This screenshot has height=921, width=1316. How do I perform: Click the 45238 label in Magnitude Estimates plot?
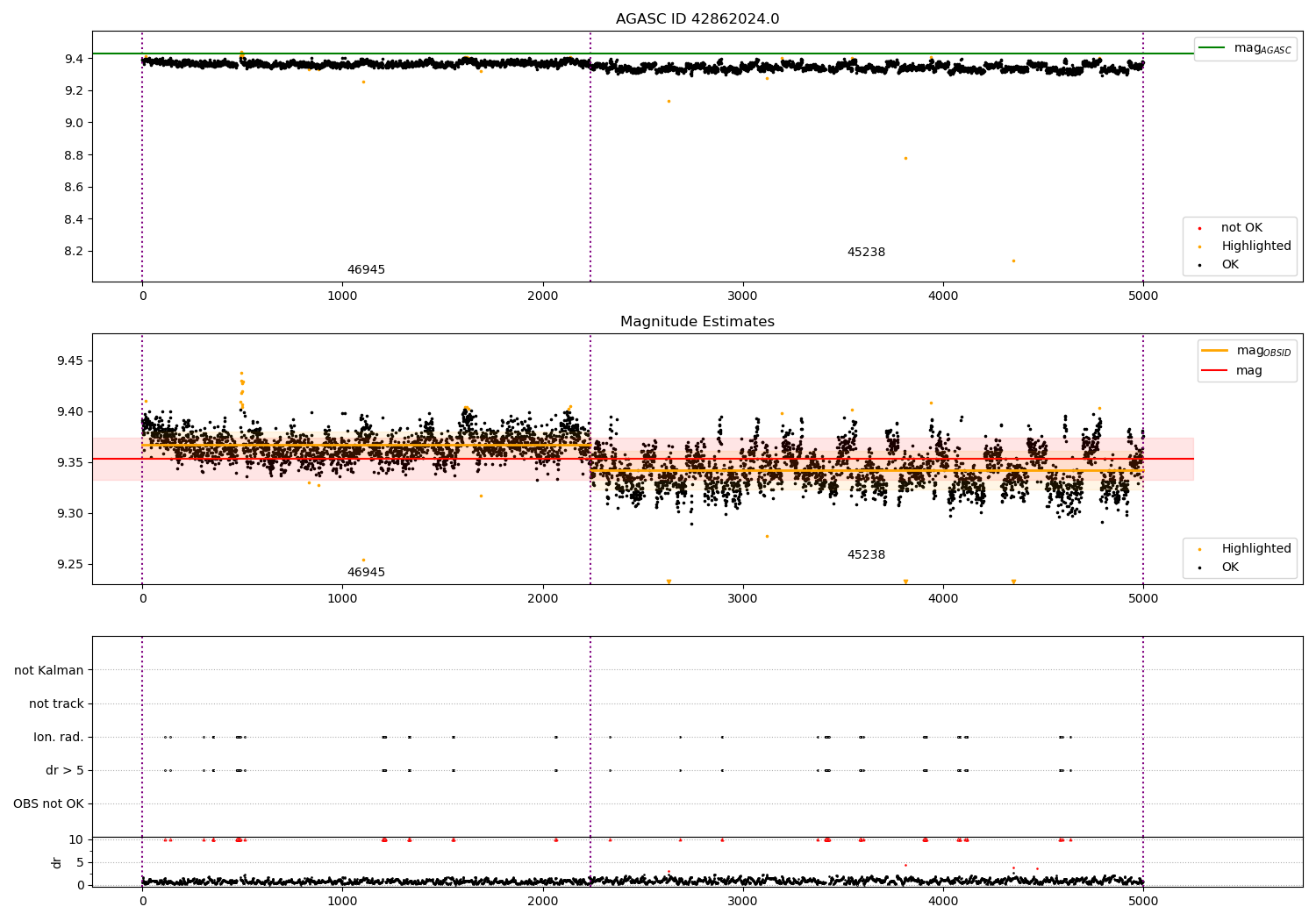point(866,555)
